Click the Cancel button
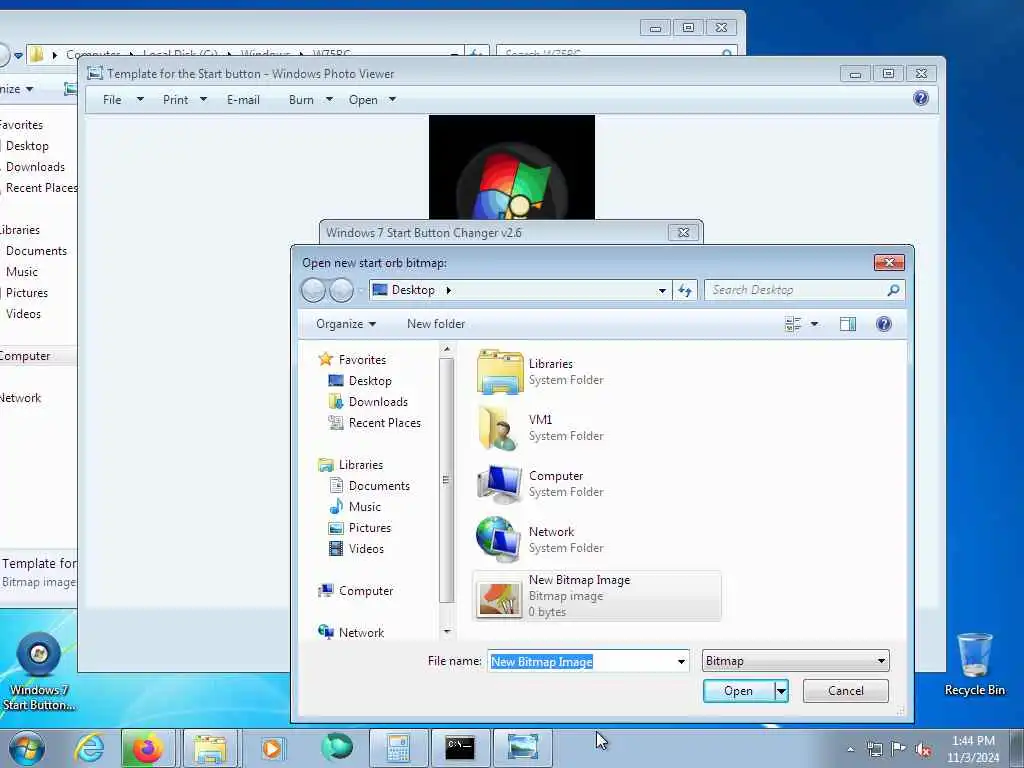 tap(846, 691)
